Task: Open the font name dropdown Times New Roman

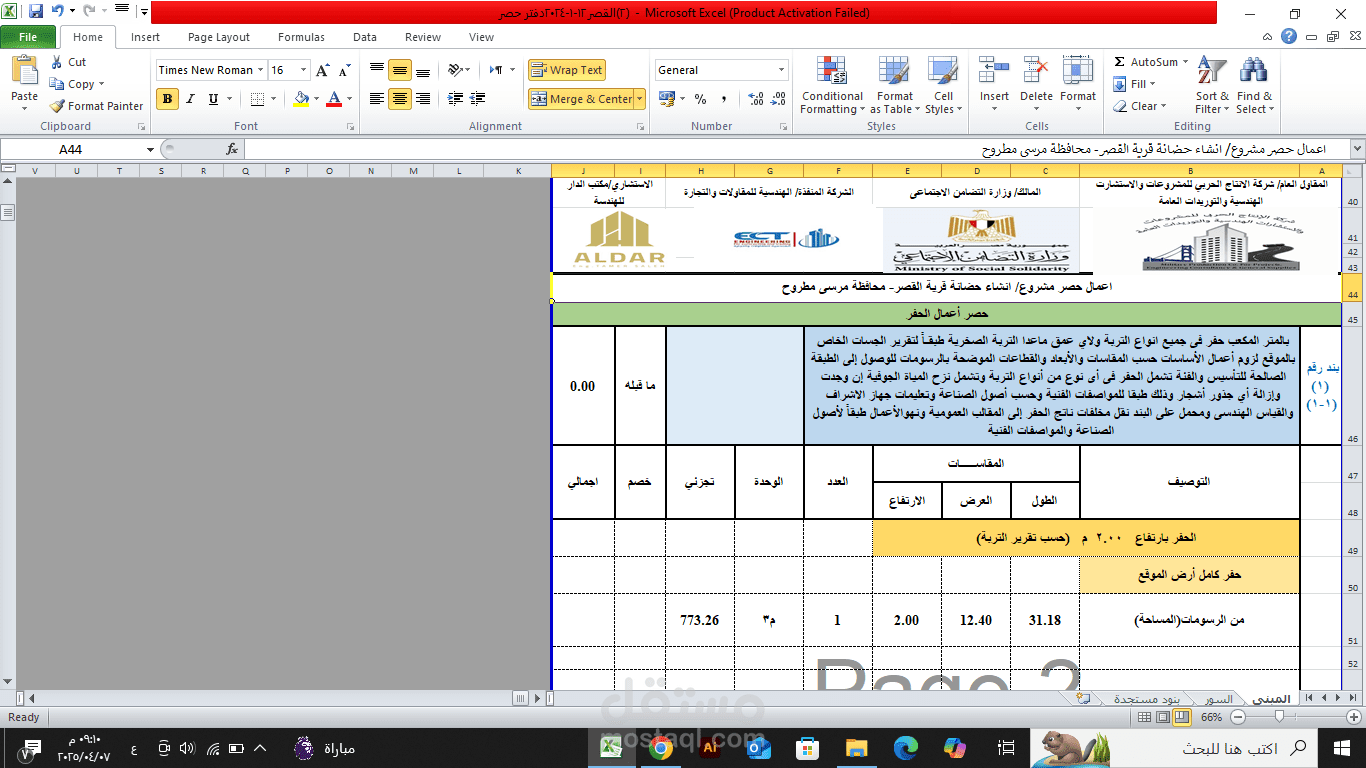Action: pos(261,70)
